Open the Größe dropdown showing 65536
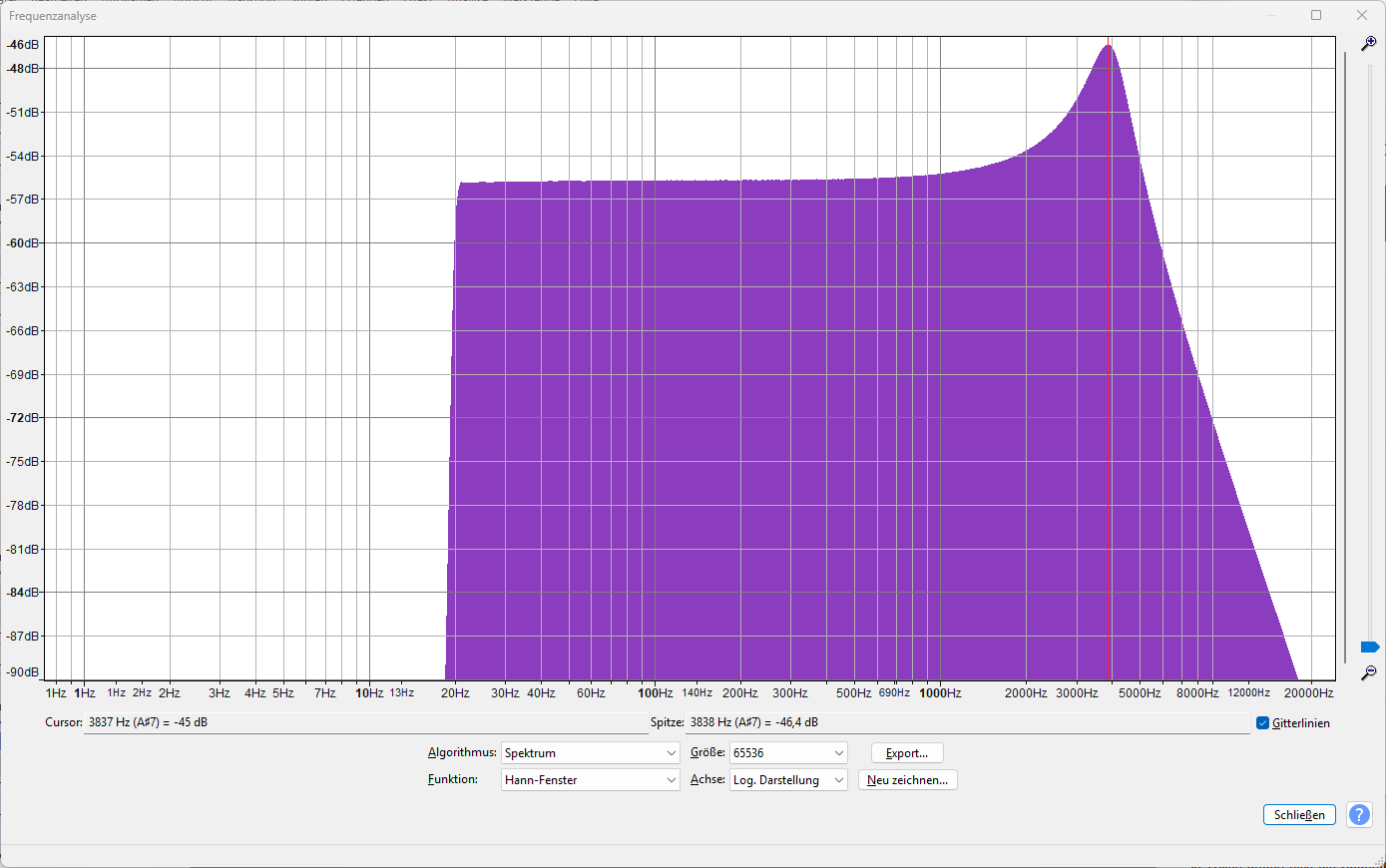 pyautogui.click(x=787, y=753)
